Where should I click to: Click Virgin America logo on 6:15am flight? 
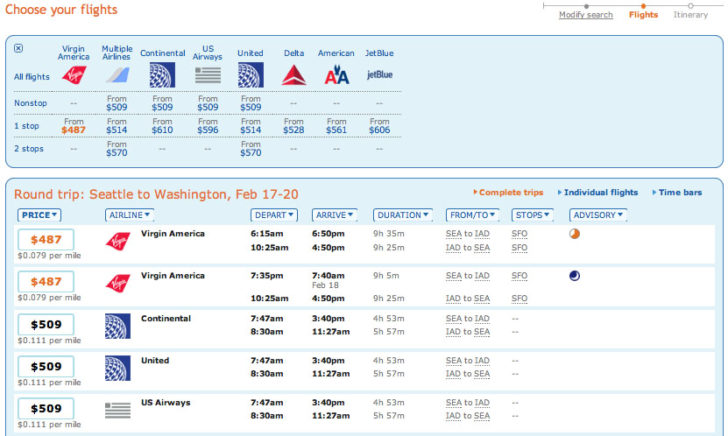(x=118, y=241)
